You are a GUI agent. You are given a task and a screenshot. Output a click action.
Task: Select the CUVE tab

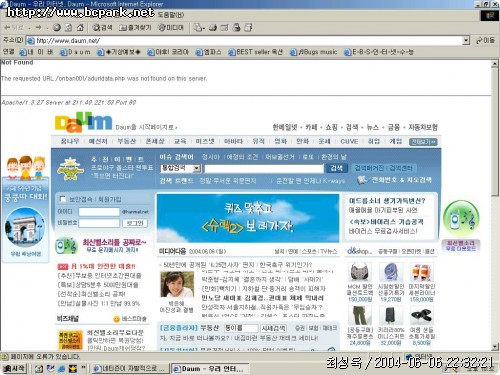(349, 141)
